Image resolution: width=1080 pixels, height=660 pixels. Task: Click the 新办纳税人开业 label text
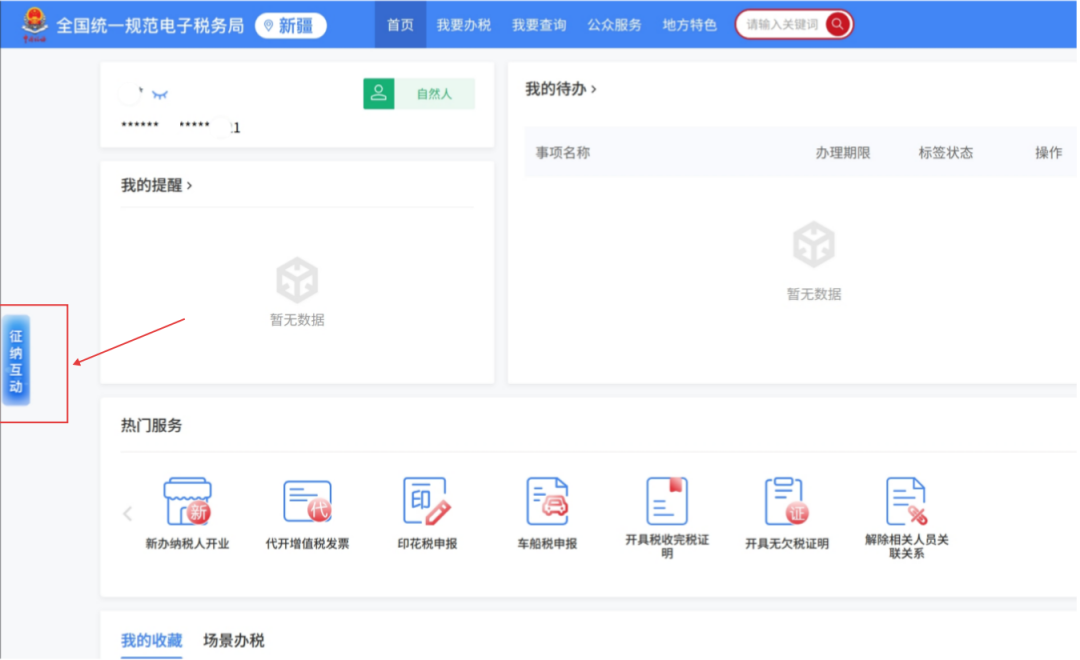pos(187,544)
